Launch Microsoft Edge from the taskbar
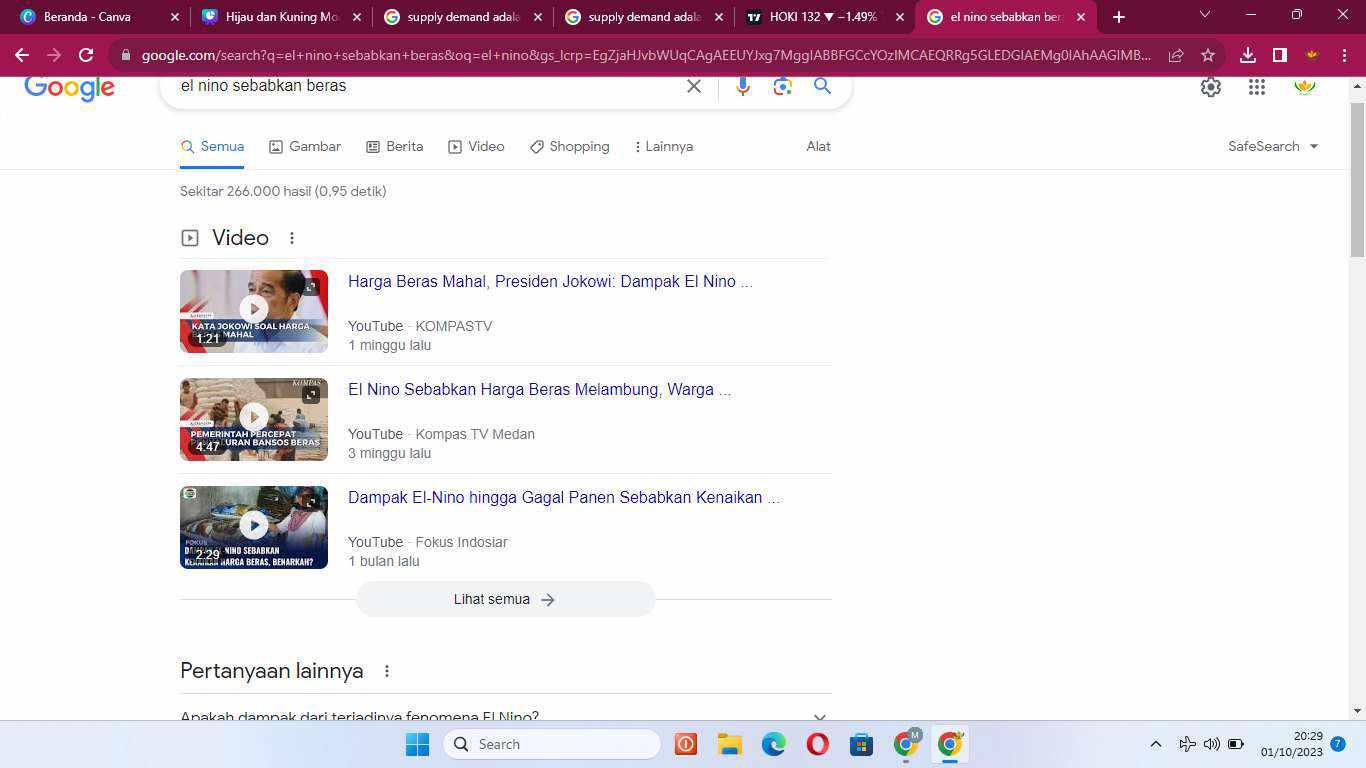Viewport: 1366px width, 768px height. click(x=774, y=744)
